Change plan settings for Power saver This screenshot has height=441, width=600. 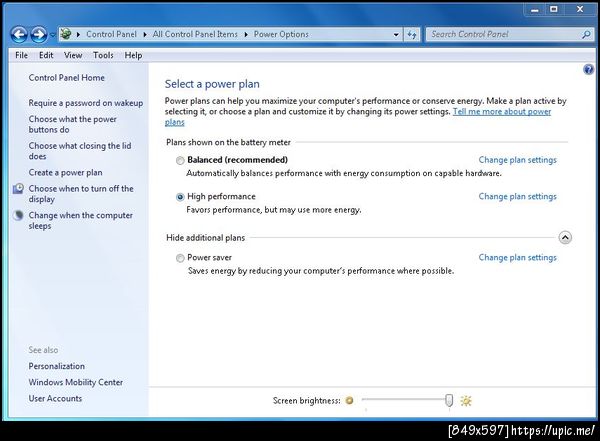pyautogui.click(x=517, y=258)
